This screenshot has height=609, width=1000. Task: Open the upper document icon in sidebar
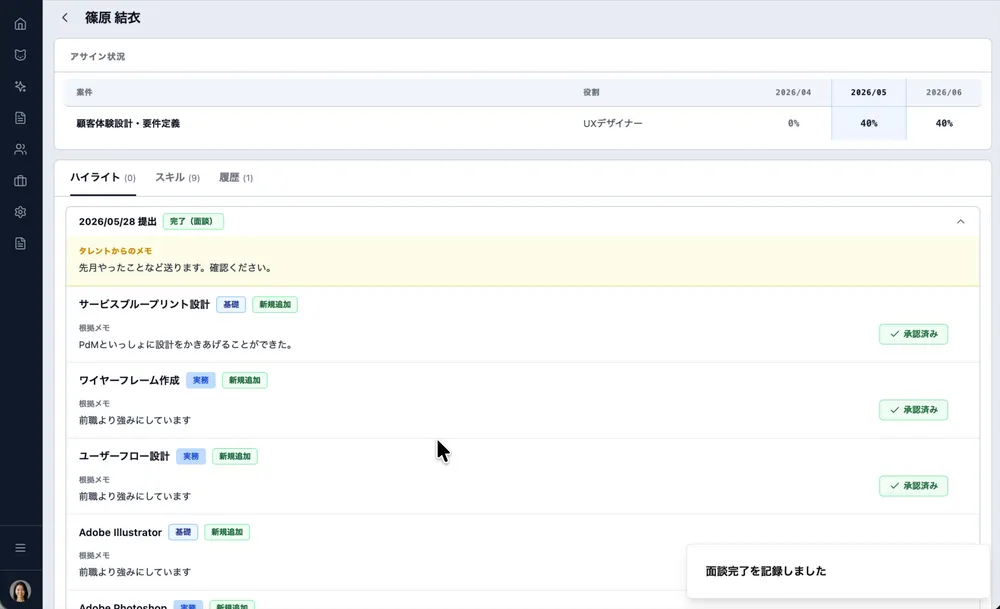click(x=20, y=117)
